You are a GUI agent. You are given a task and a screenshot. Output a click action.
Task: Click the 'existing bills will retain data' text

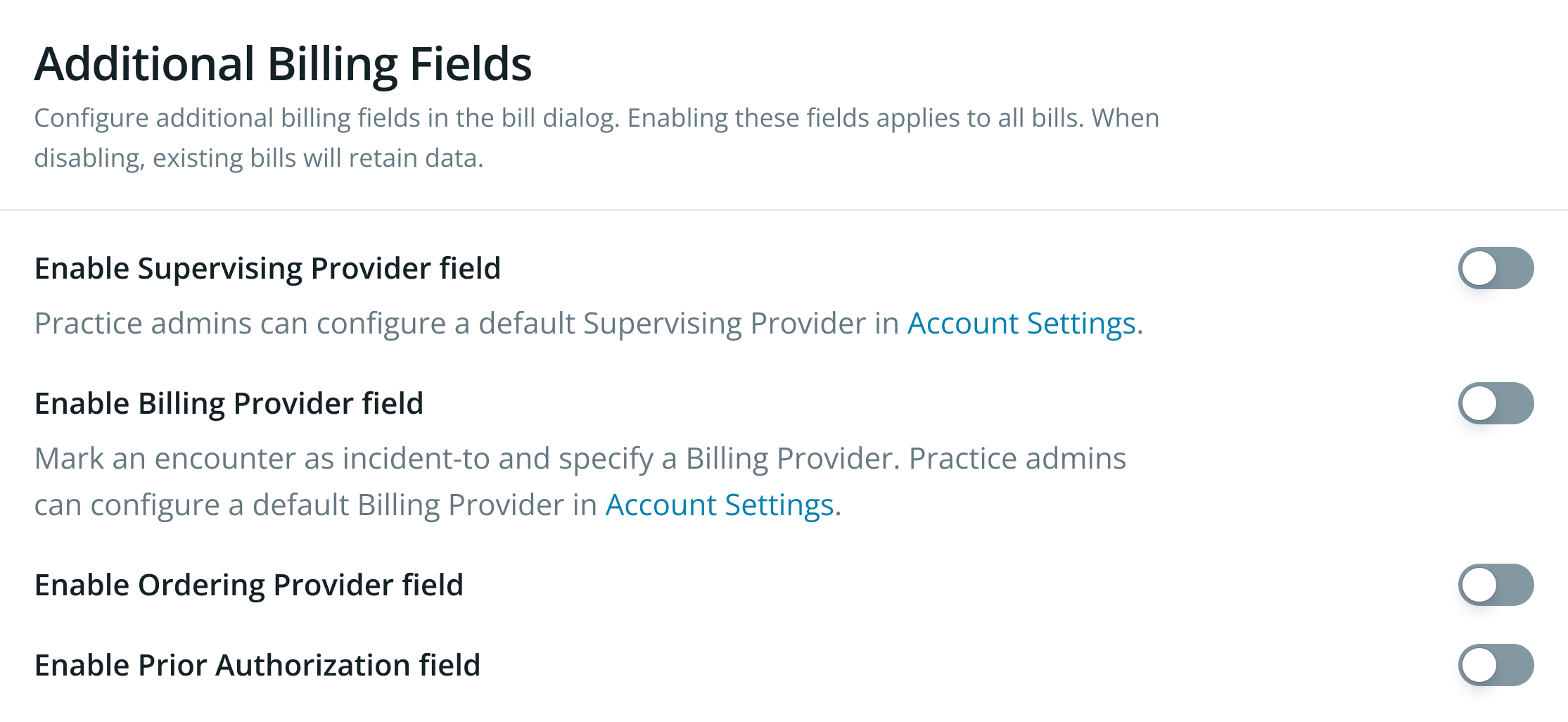[x=318, y=158]
